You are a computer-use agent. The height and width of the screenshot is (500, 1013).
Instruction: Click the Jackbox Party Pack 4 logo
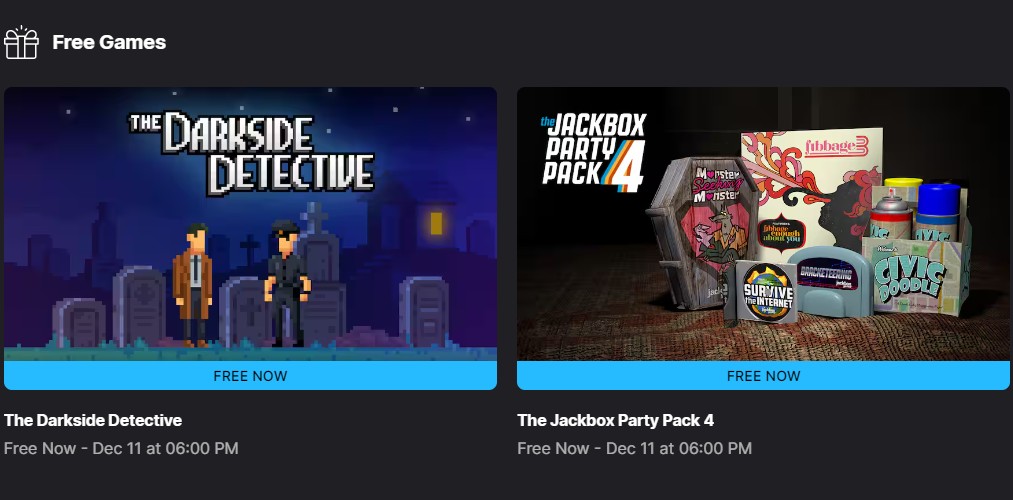click(594, 152)
